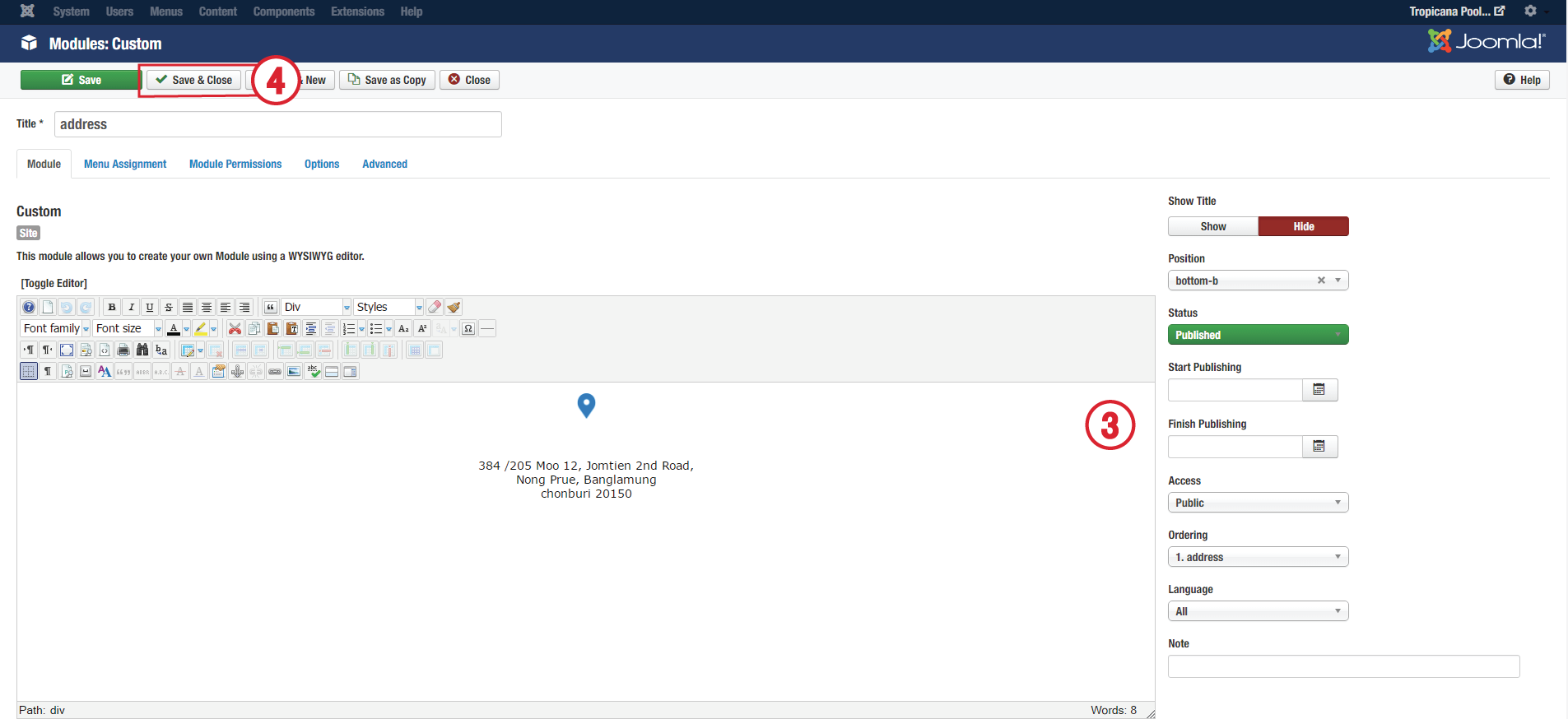Click the Left to Right direction icon
1568x719 pixels.
(29, 350)
